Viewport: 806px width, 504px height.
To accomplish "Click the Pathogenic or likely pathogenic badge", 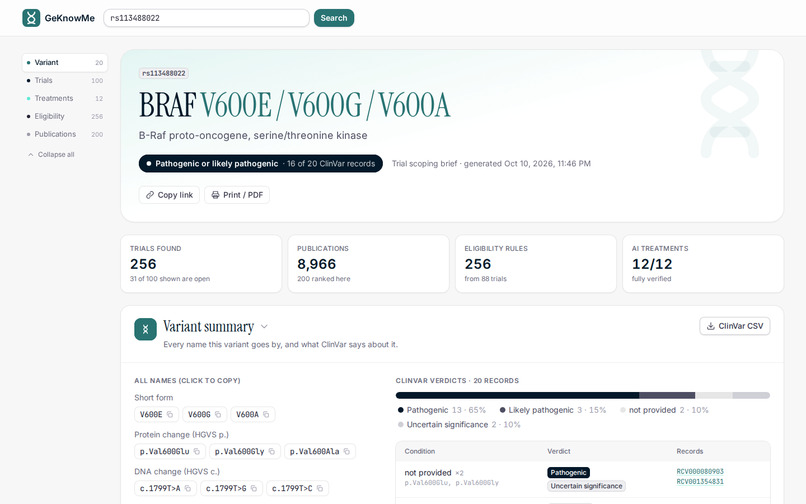I will [261, 164].
